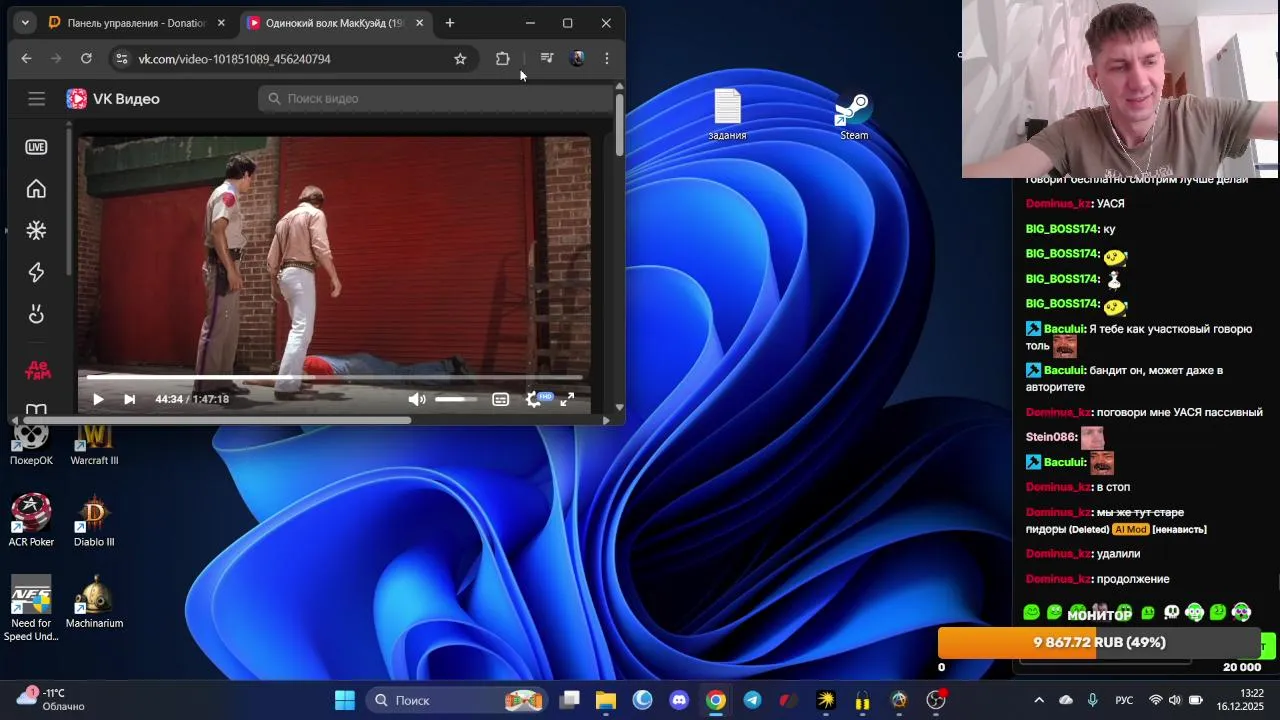Open the weather widget showing -11°C
This screenshot has width=1280, height=720.
pyautogui.click(x=51, y=700)
